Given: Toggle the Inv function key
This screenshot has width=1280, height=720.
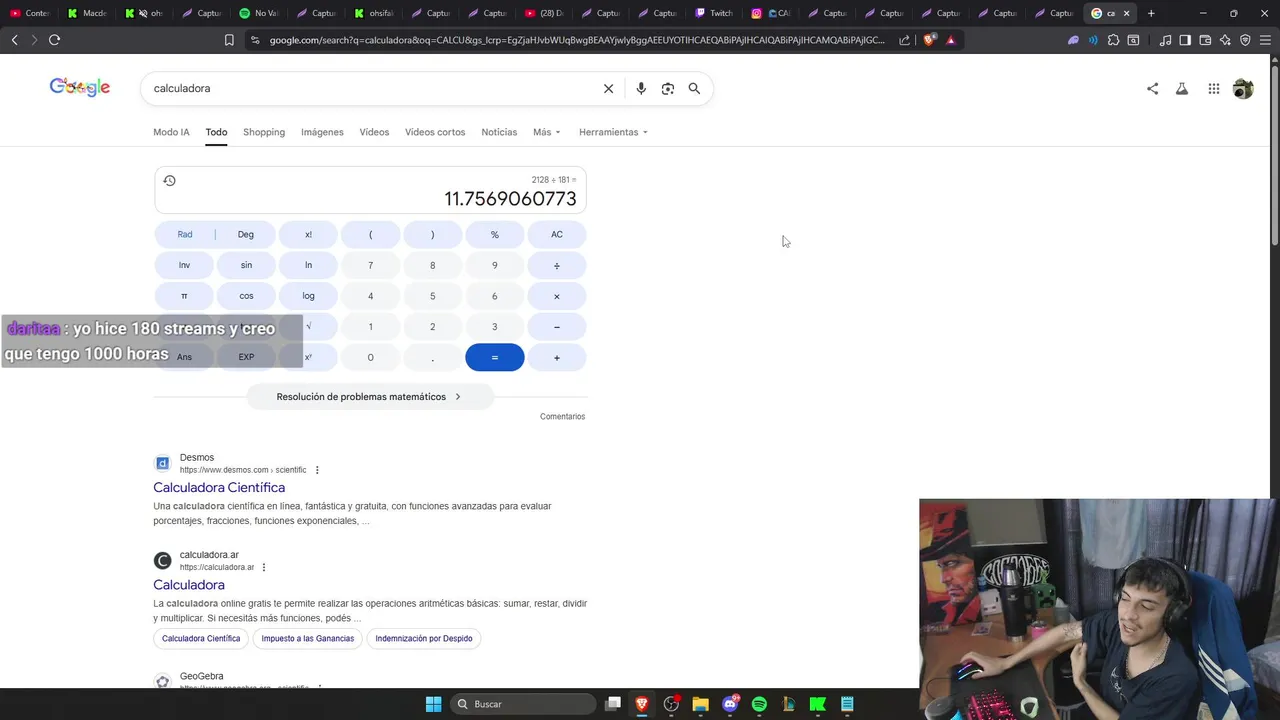Looking at the screenshot, I should tap(184, 265).
